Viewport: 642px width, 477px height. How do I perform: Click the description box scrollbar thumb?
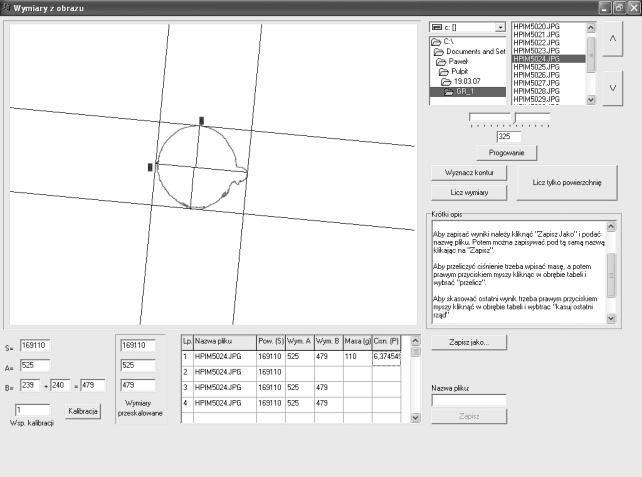tap(611, 275)
